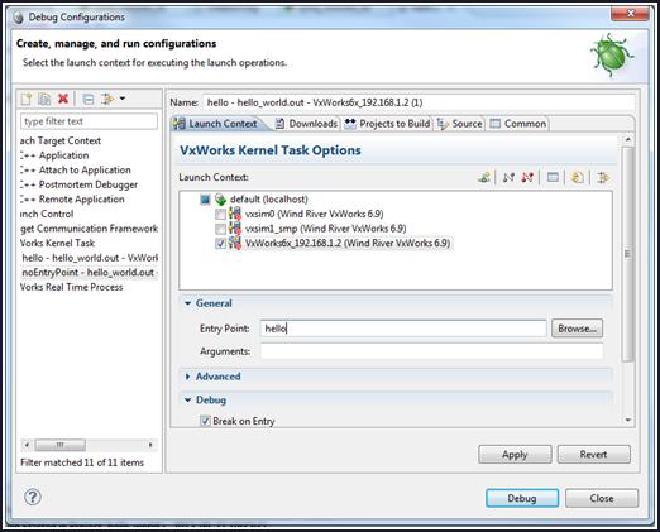Click the scroll down arrow in options panel

tap(628, 420)
